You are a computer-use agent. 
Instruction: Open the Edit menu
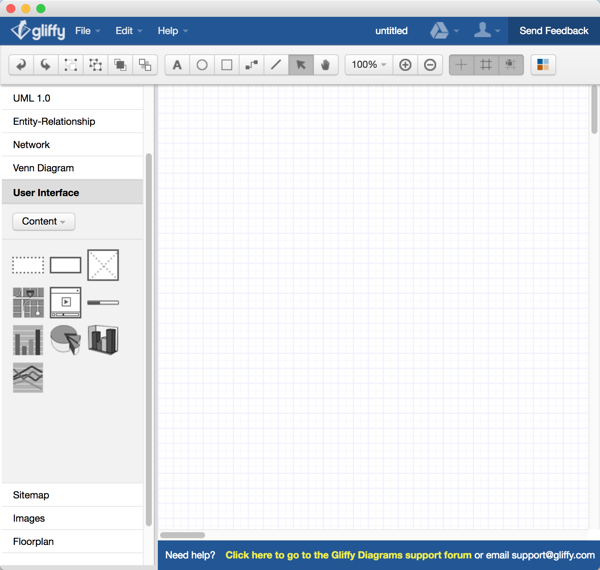pos(129,31)
